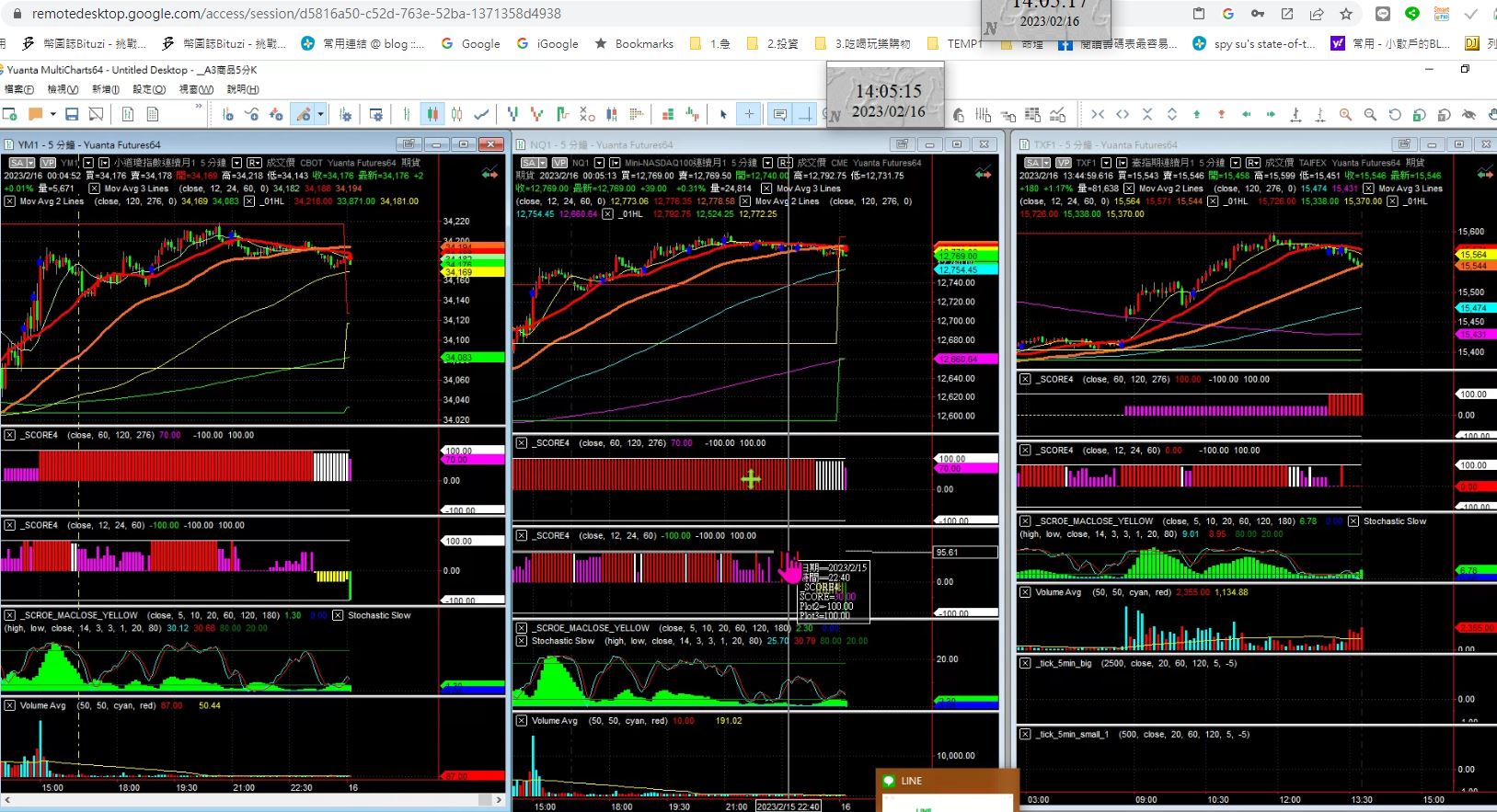Click the red down arrow toolbar icon

1221,114
